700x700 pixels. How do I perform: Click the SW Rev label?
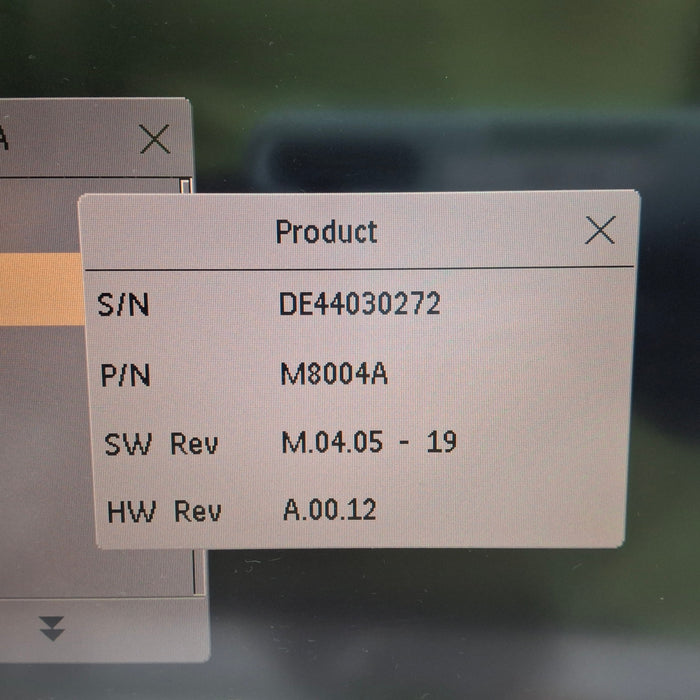(x=161, y=444)
